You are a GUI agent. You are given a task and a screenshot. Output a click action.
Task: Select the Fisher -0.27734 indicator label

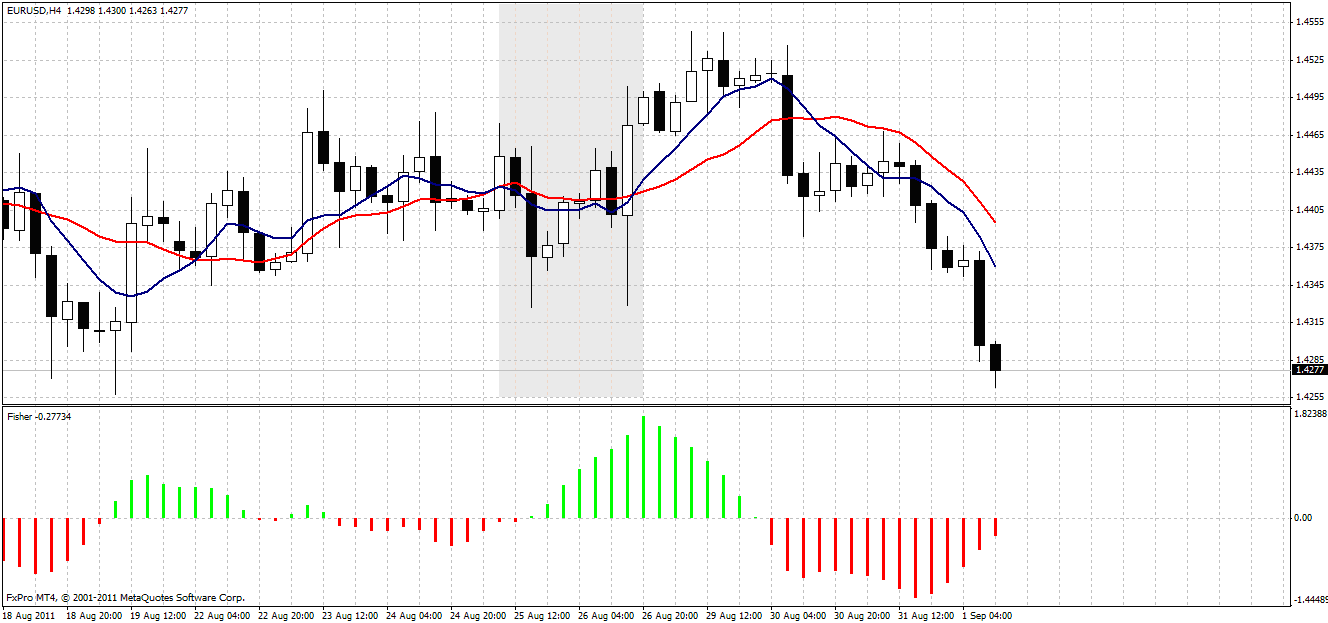(38, 415)
